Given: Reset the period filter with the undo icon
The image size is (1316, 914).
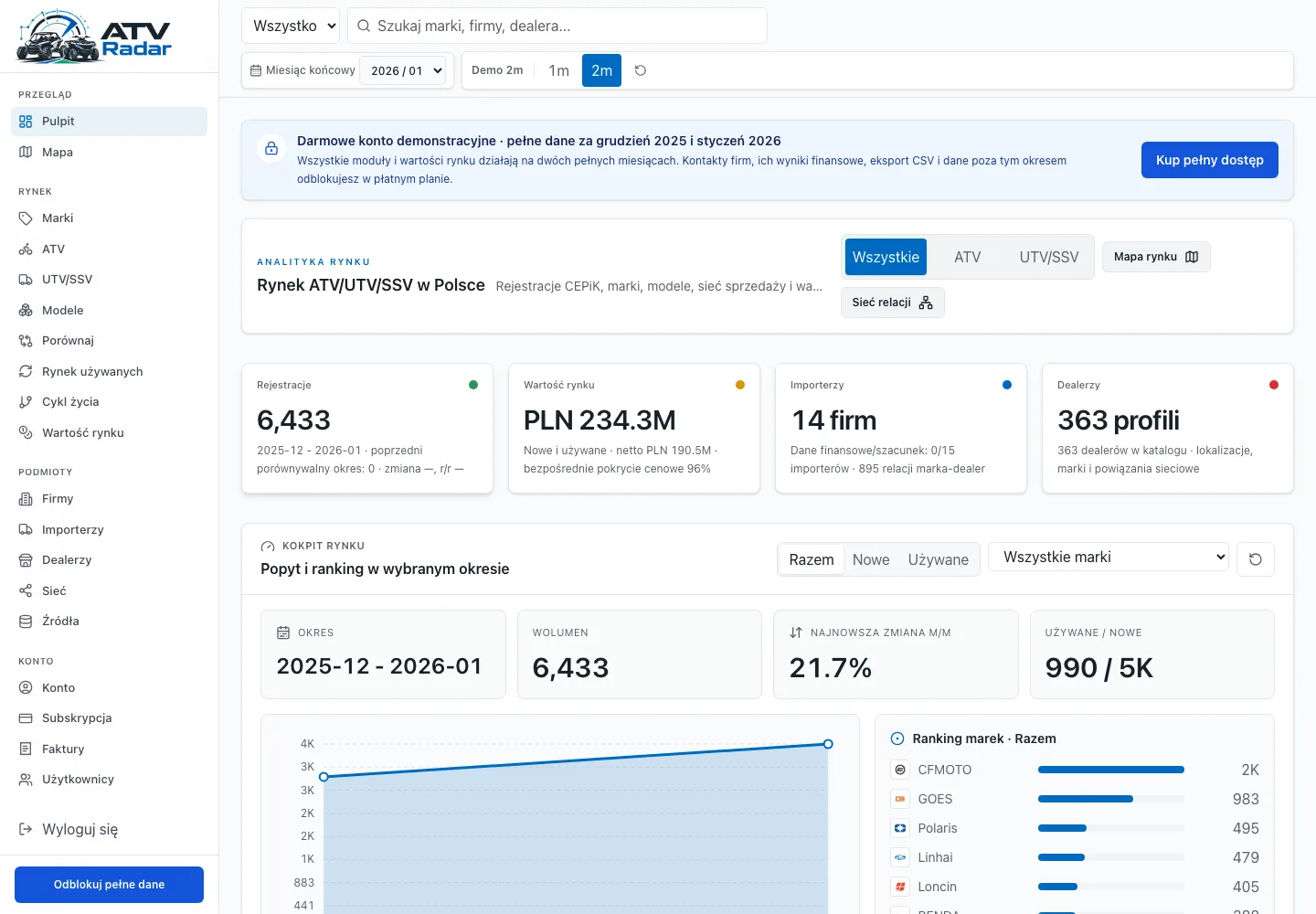Looking at the screenshot, I should [x=641, y=70].
